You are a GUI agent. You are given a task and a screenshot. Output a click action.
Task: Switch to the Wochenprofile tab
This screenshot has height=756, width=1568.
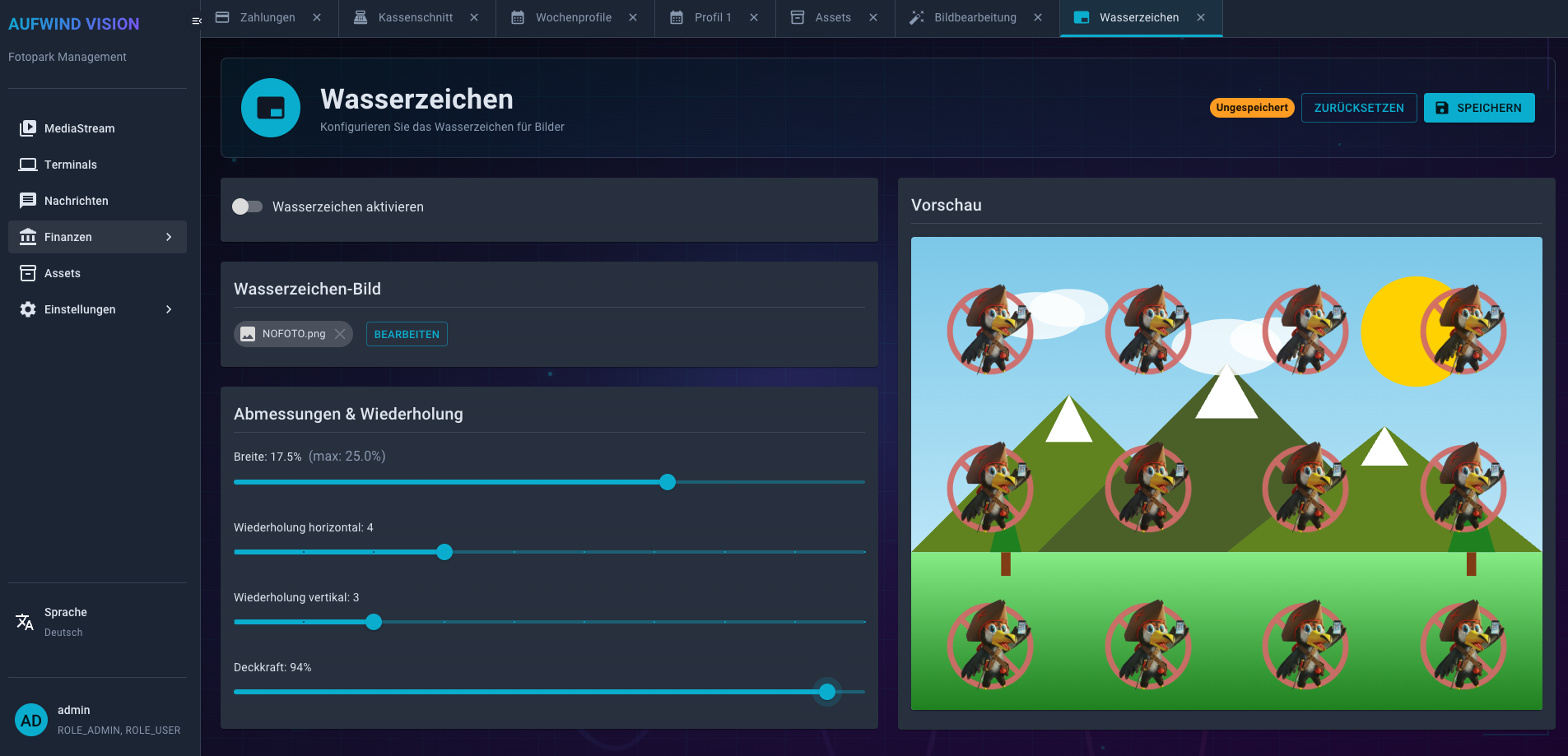[573, 17]
